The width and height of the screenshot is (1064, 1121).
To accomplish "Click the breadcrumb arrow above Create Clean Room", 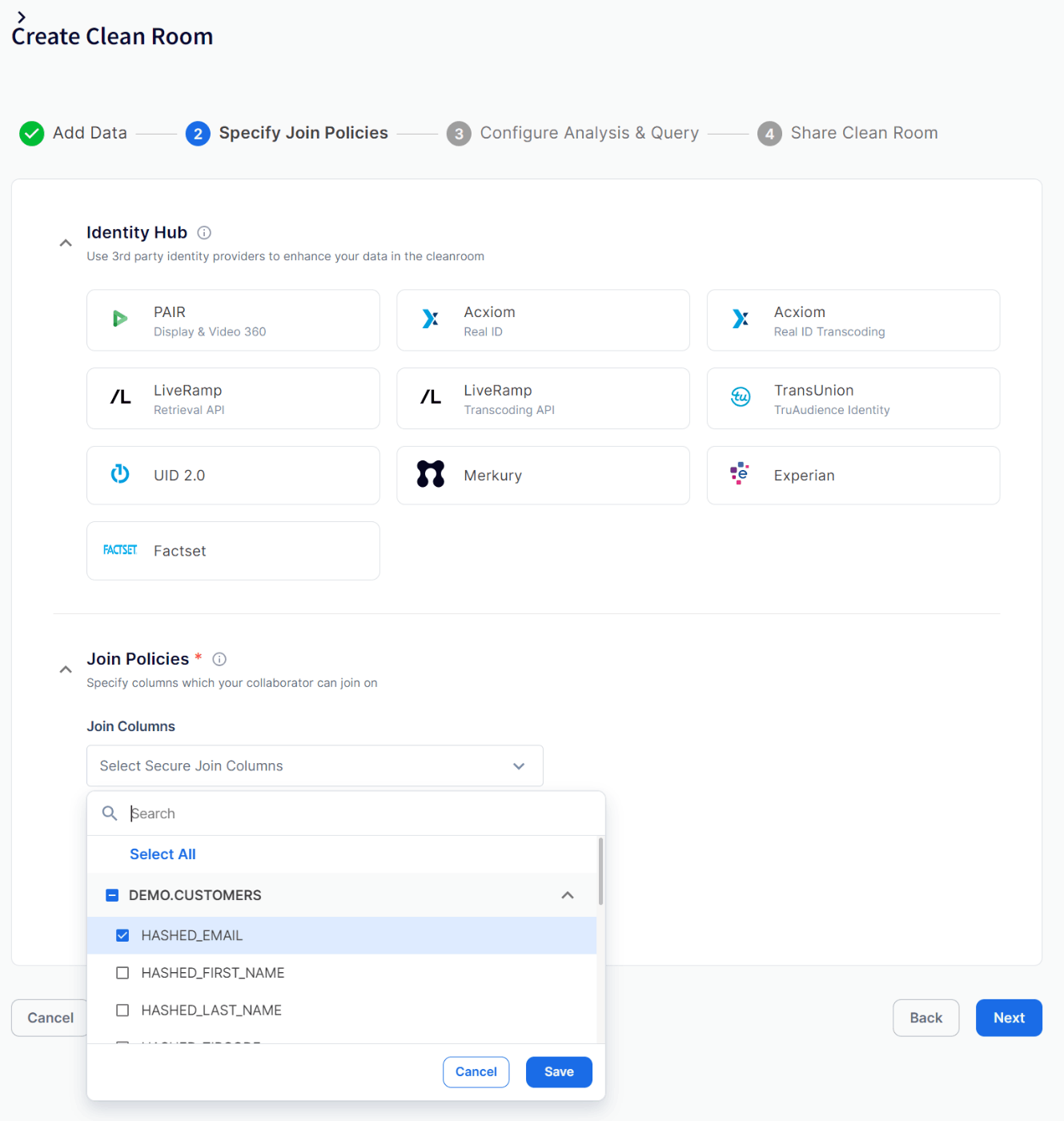I will 21,17.
